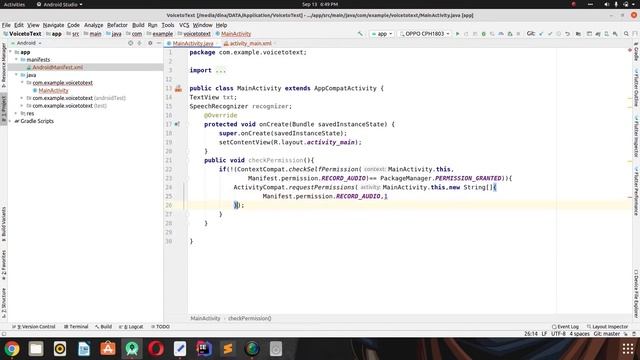Image resolution: width=640 pixels, height=360 pixels.
Task: Select AndroidManifest.xml in project tree
Action: pos(58,67)
